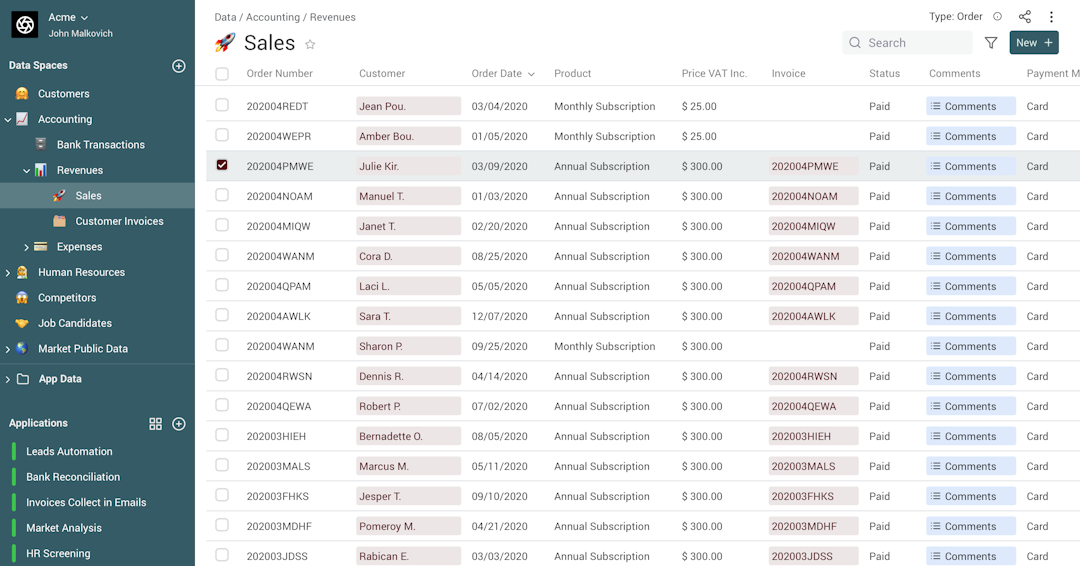Expand the Expenses folder
This screenshot has width=1080, height=566.
click(27, 247)
